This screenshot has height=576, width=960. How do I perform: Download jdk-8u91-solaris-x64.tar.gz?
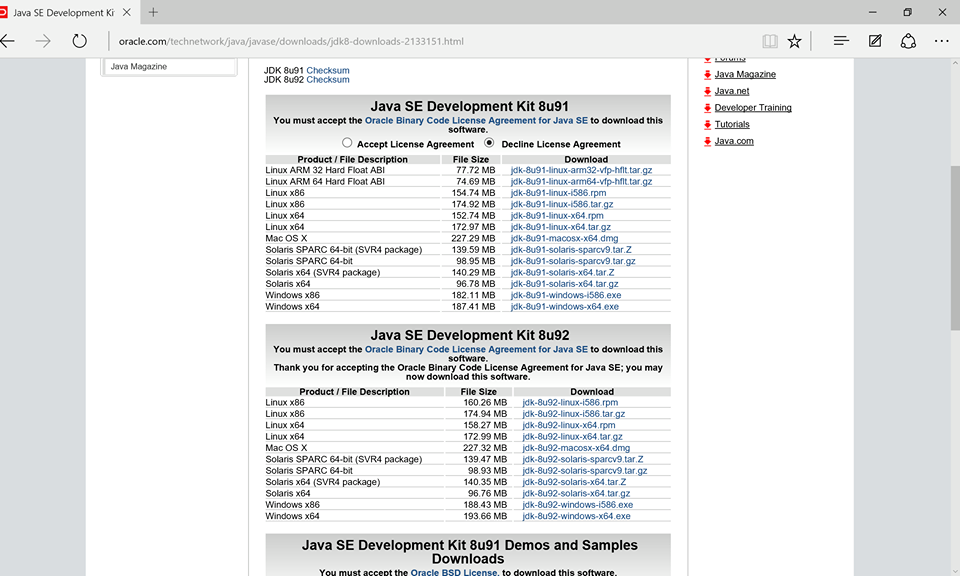564,284
